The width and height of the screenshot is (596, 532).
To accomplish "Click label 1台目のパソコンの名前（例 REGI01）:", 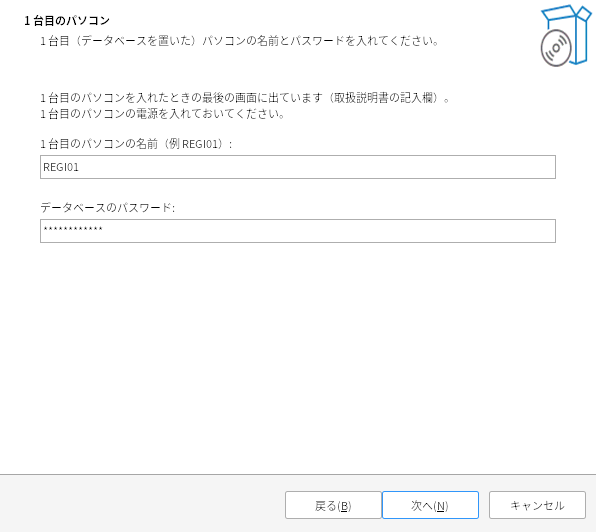I will [x=136, y=144].
